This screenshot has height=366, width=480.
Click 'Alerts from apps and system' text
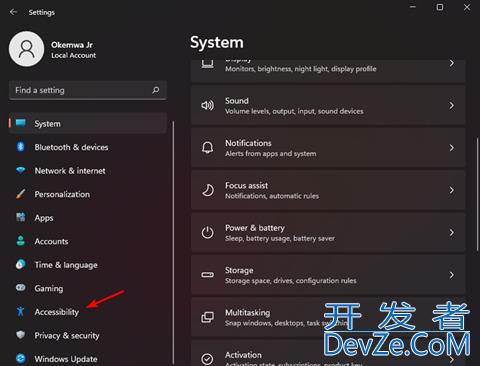click(x=271, y=154)
